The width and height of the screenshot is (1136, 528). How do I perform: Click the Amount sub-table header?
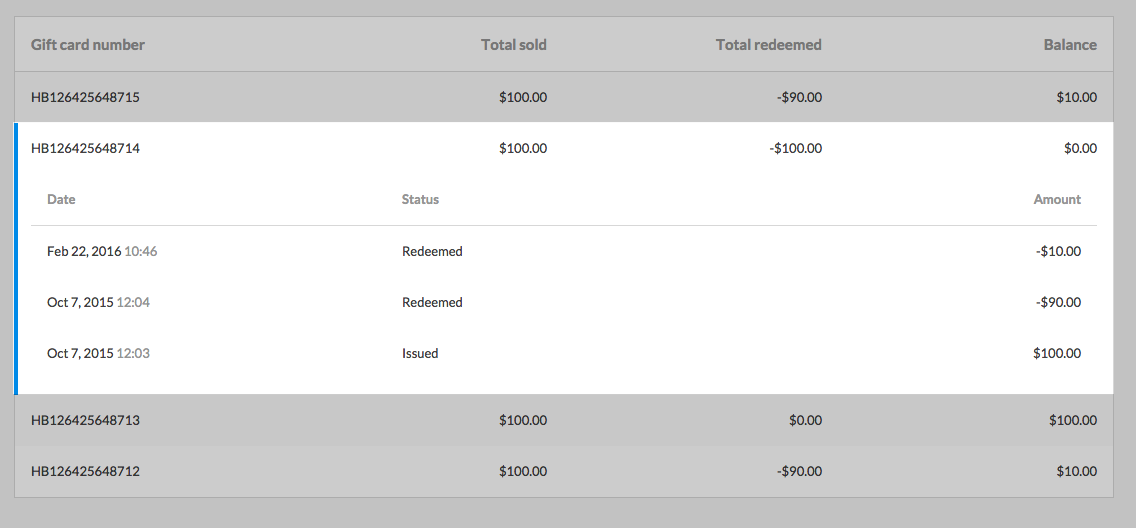1056,199
